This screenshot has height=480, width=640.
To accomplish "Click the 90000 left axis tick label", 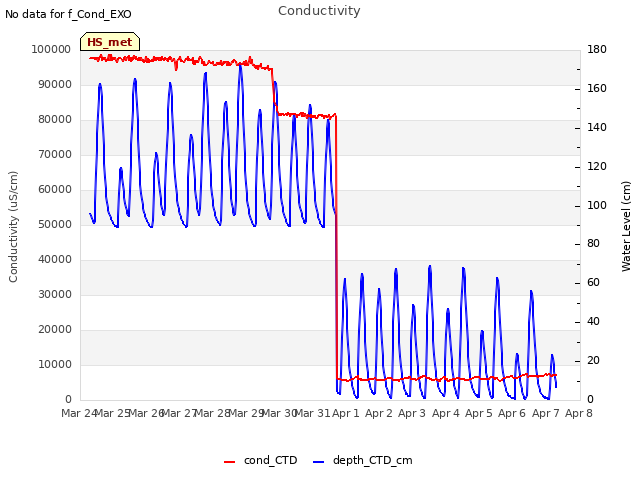I will (x=55, y=84).
